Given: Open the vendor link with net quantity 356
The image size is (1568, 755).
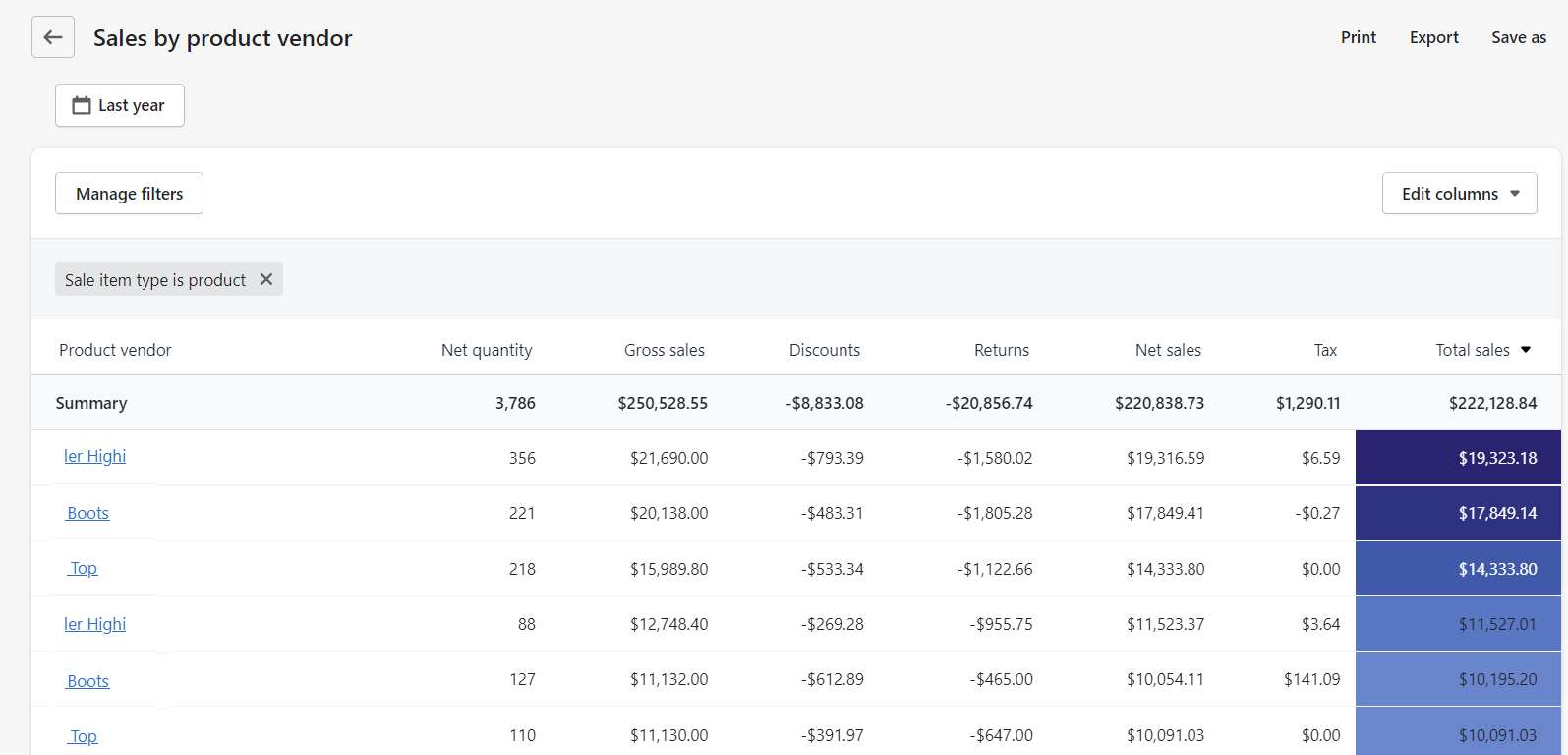Looking at the screenshot, I should [x=95, y=456].
